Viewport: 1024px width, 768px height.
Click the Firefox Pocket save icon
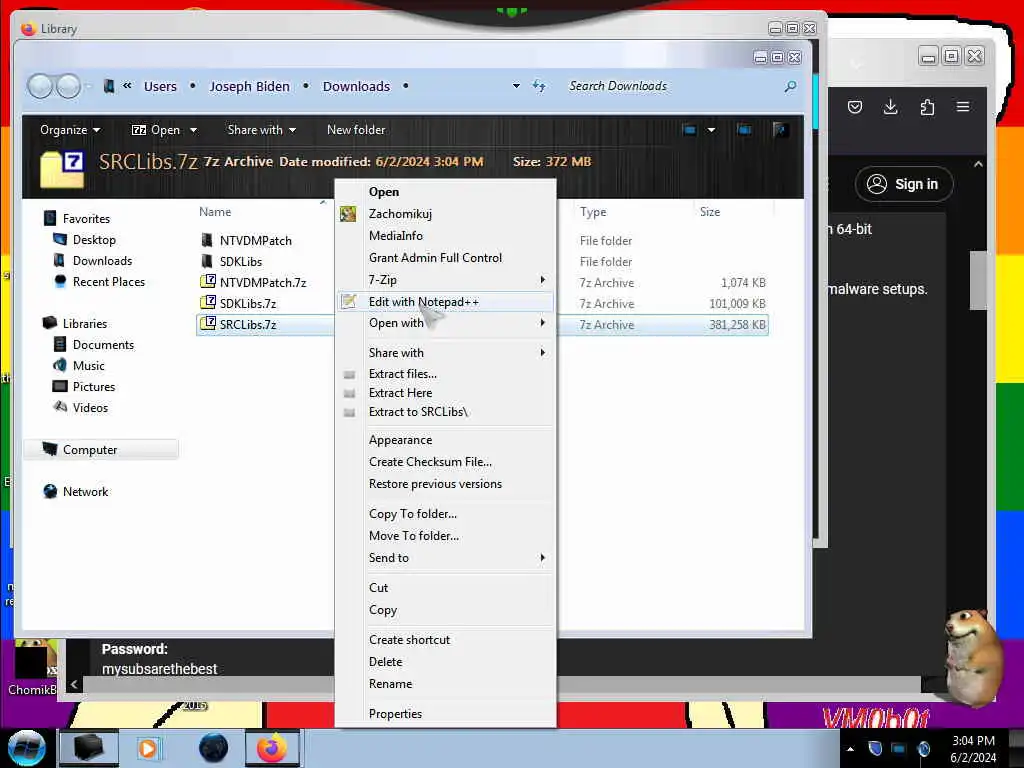(855, 107)
